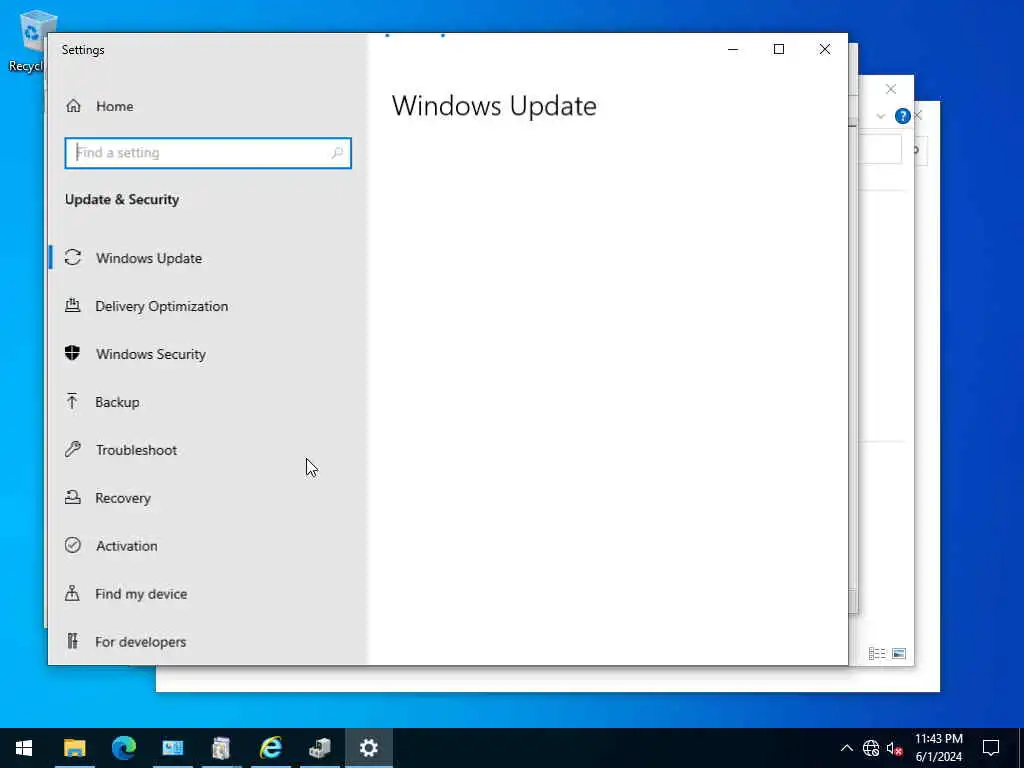Screen dimensions: 1024x768
Task: Show hidden system tray icons
Action: [x=846, y=748]
